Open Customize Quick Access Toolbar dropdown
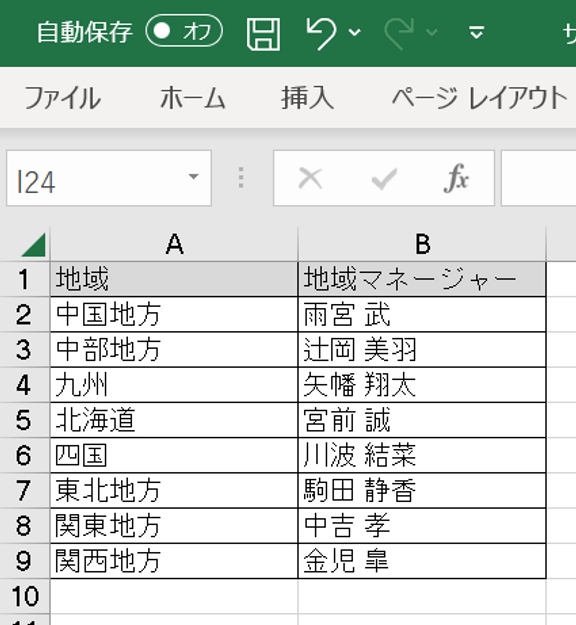The width and height of the screenshot is (576, 625). (x=476, y=32)
